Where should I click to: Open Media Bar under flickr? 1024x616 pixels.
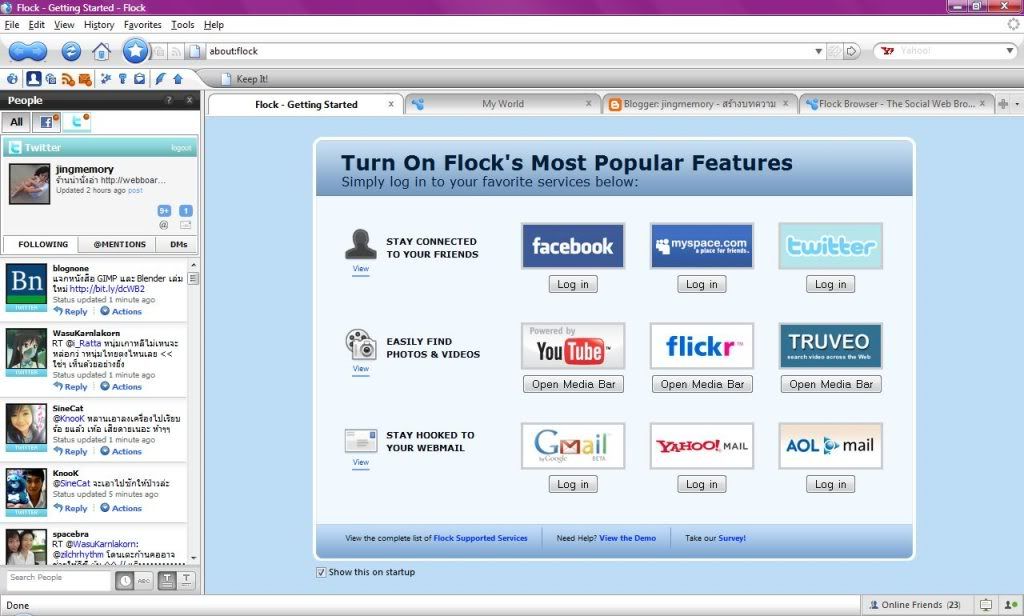pos(702,384)
